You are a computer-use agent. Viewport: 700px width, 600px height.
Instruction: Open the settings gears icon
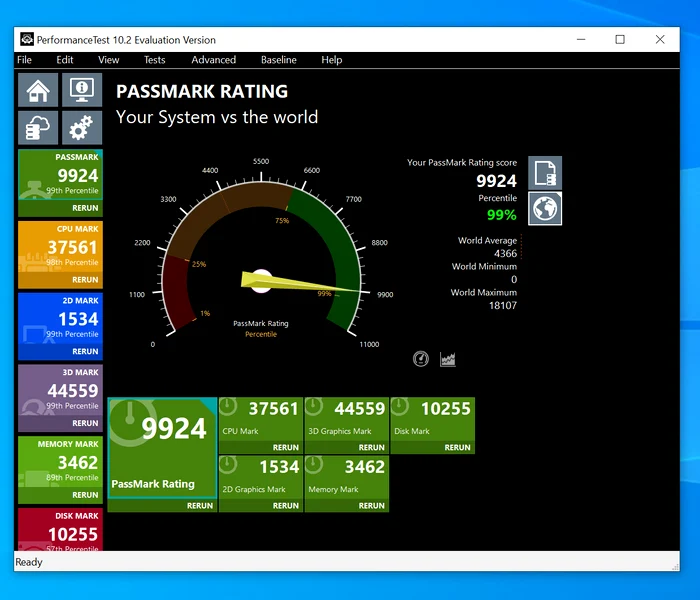pos(82,128)
